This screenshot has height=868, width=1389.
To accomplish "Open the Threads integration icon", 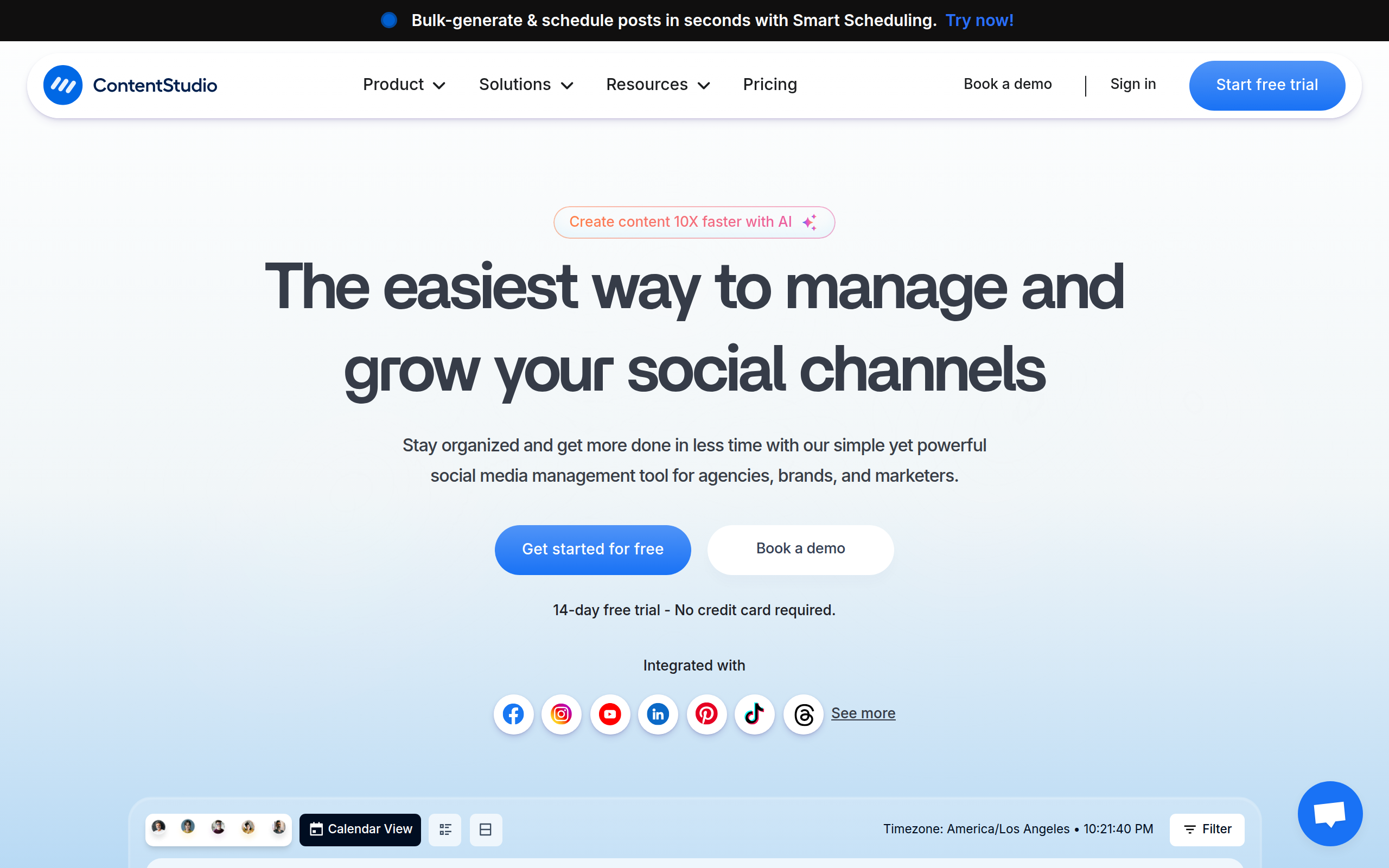I will click(802, 714).
